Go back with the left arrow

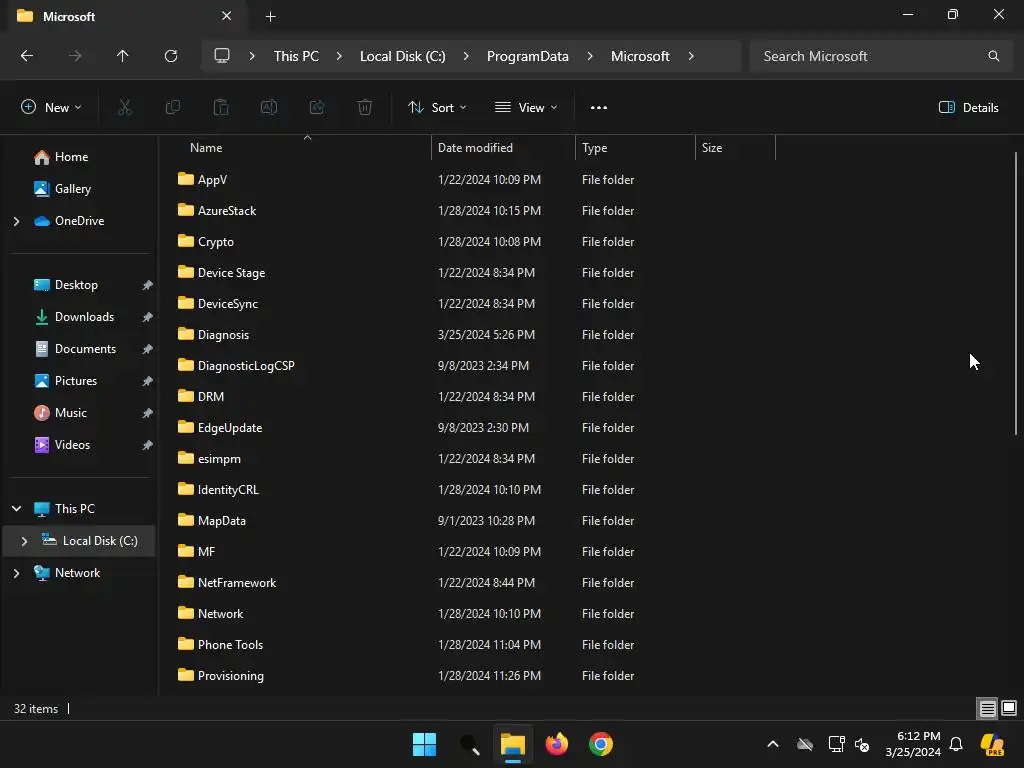click(x=27, y=56)
